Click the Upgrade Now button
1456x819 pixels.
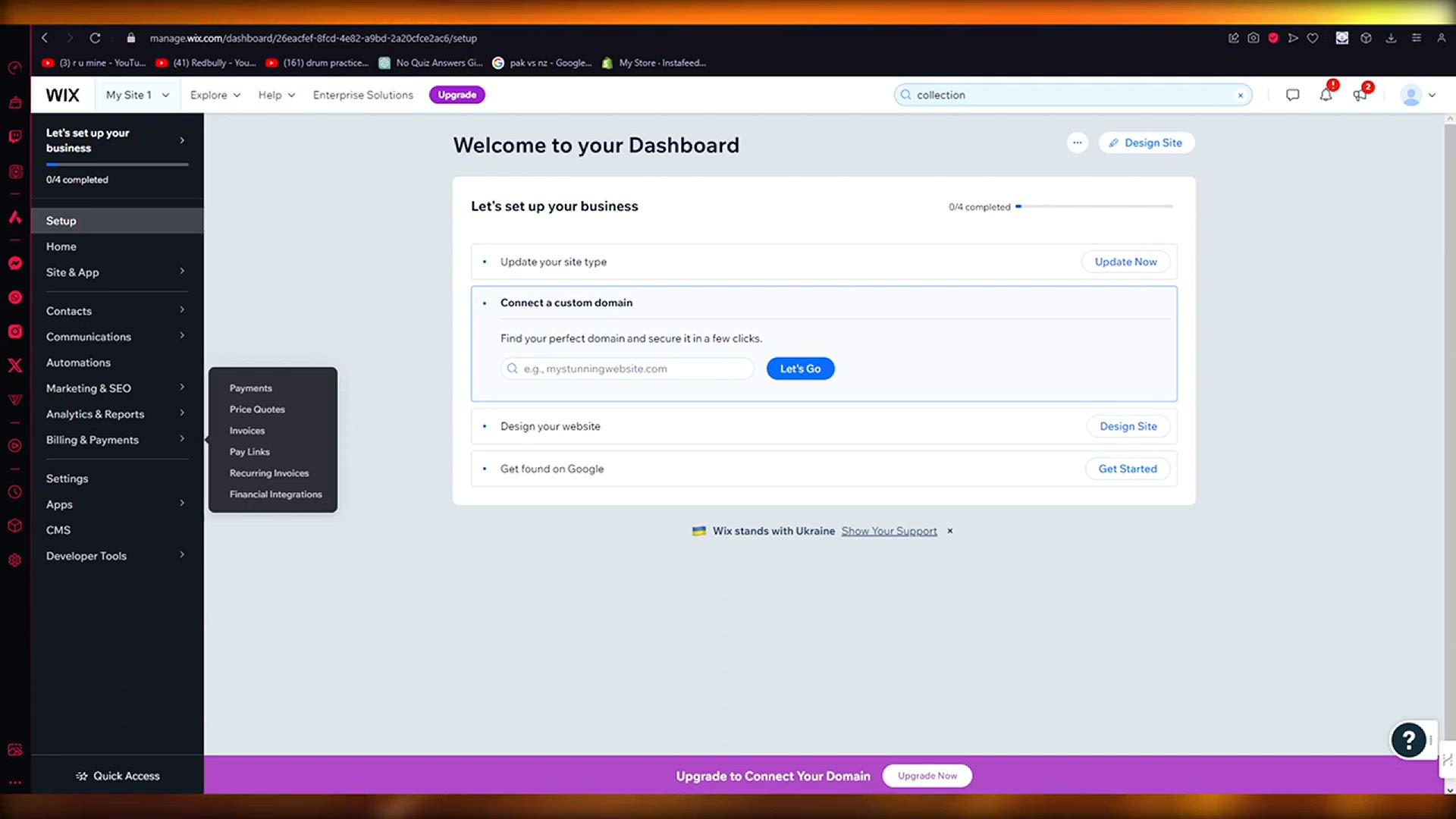(x=927, y=776)
